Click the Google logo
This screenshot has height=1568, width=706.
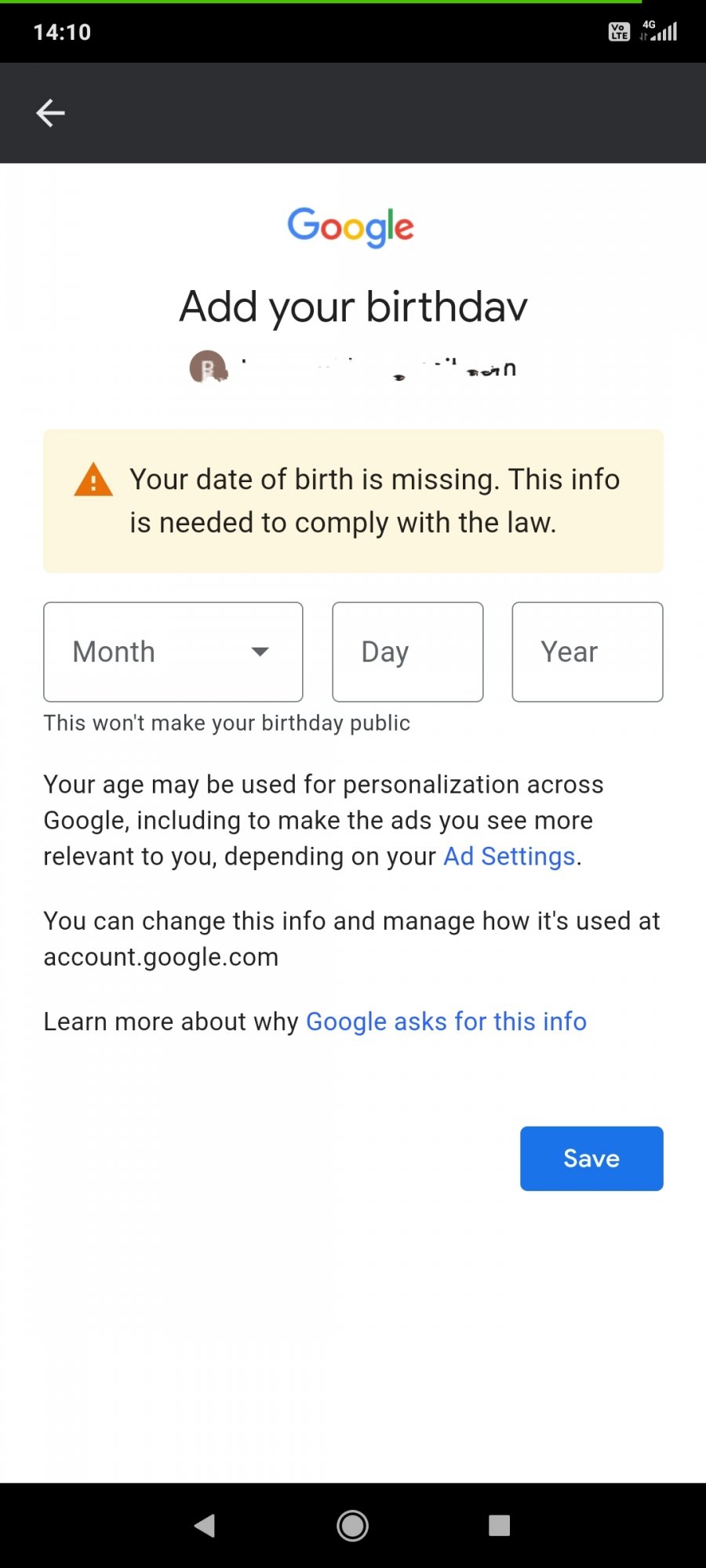pos(351,227)
